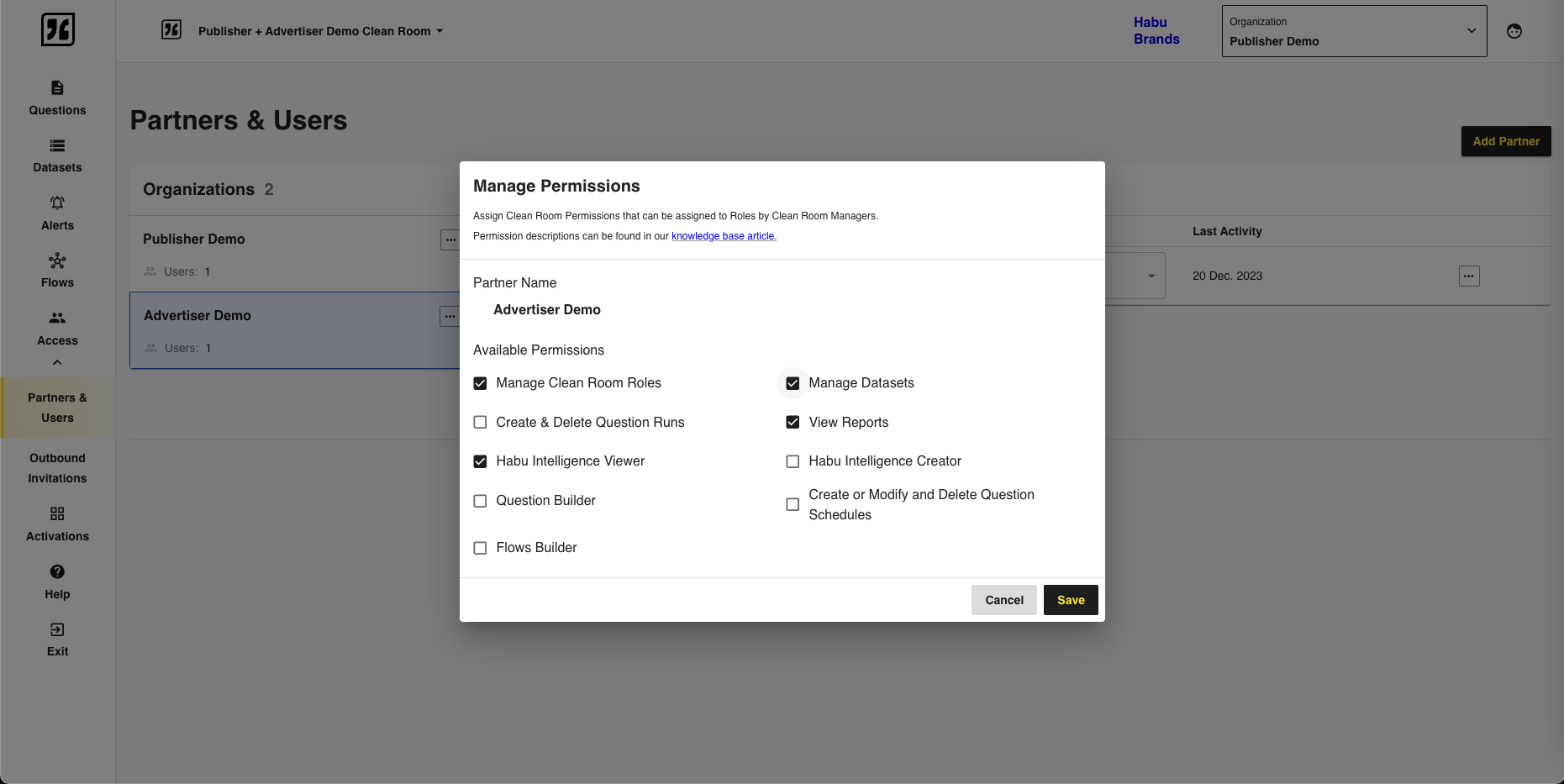Uncheck the Manage Datasets permission
This screenshot has width=1564, height=784.
click(793, 383)
